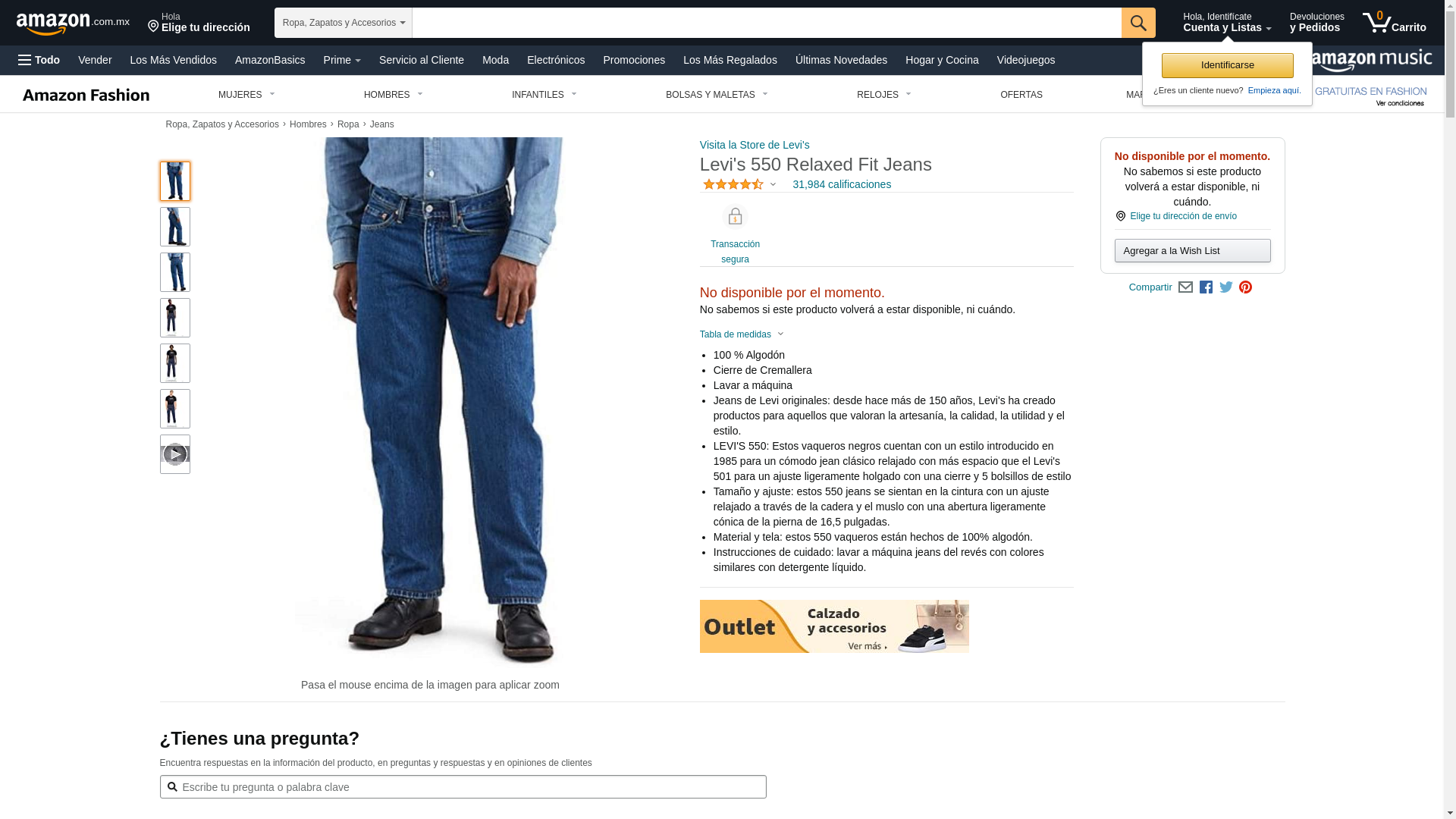Expand the Tabla de medidas chevron
The image size is (1456, 819).
780,334
